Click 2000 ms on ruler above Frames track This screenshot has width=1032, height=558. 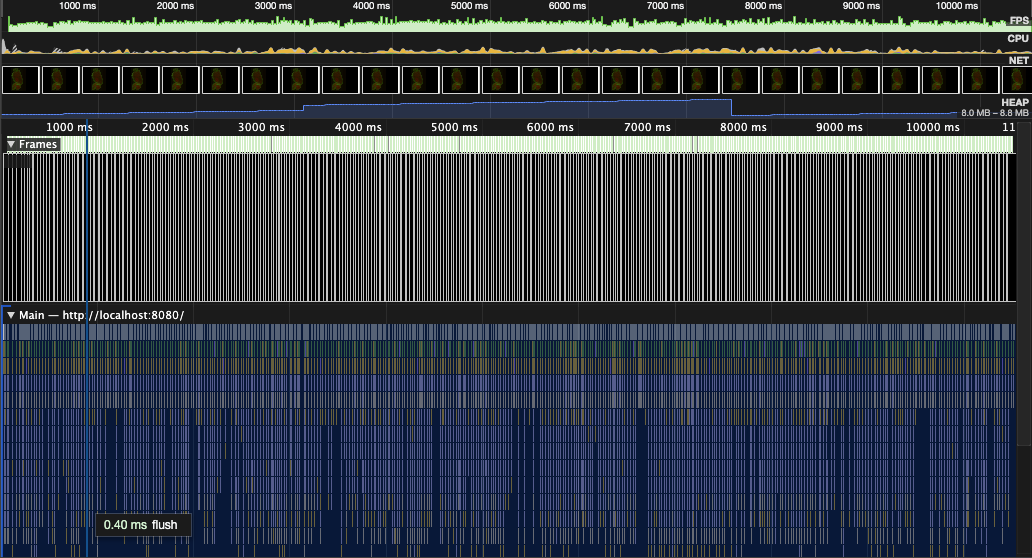[165, 127]
